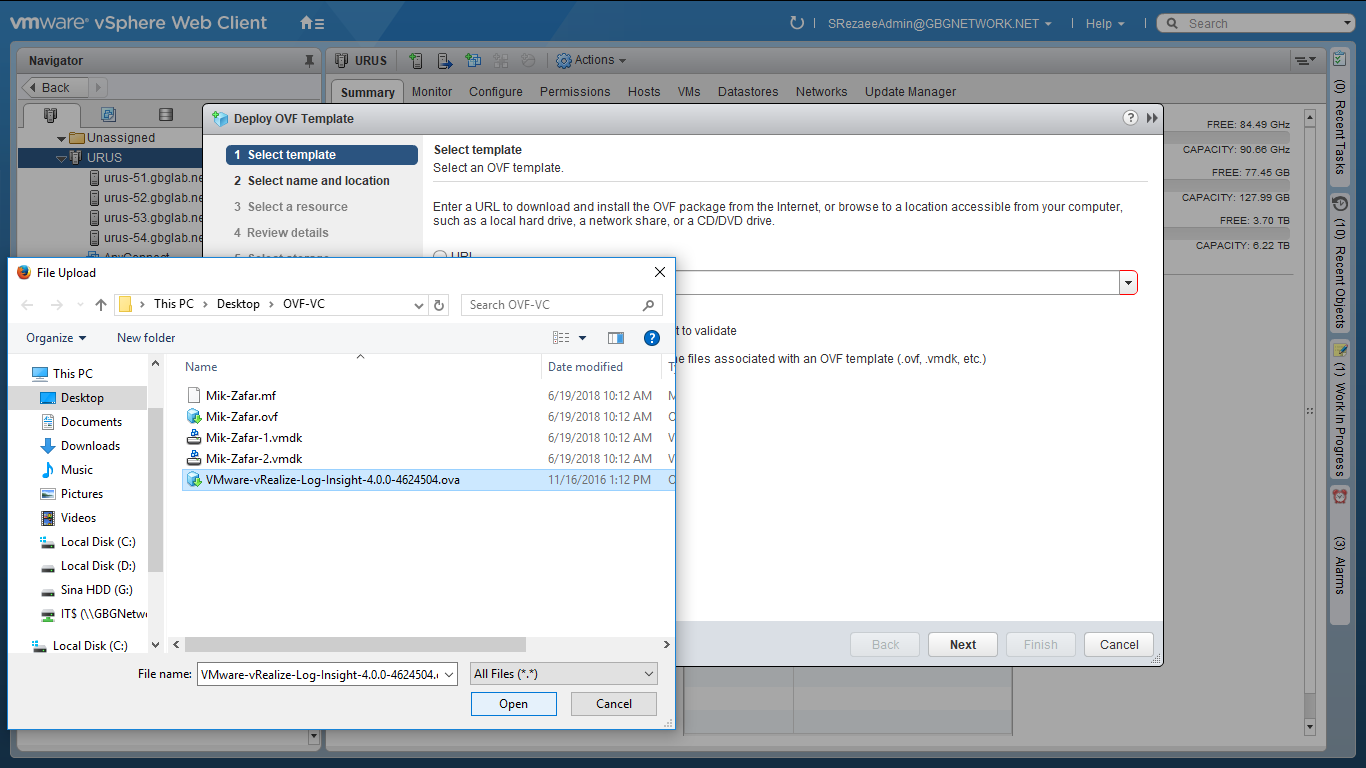Click the Add Host icon in URUS toolbar
Screen dimensions: 1366x768
tap(416, 61)
